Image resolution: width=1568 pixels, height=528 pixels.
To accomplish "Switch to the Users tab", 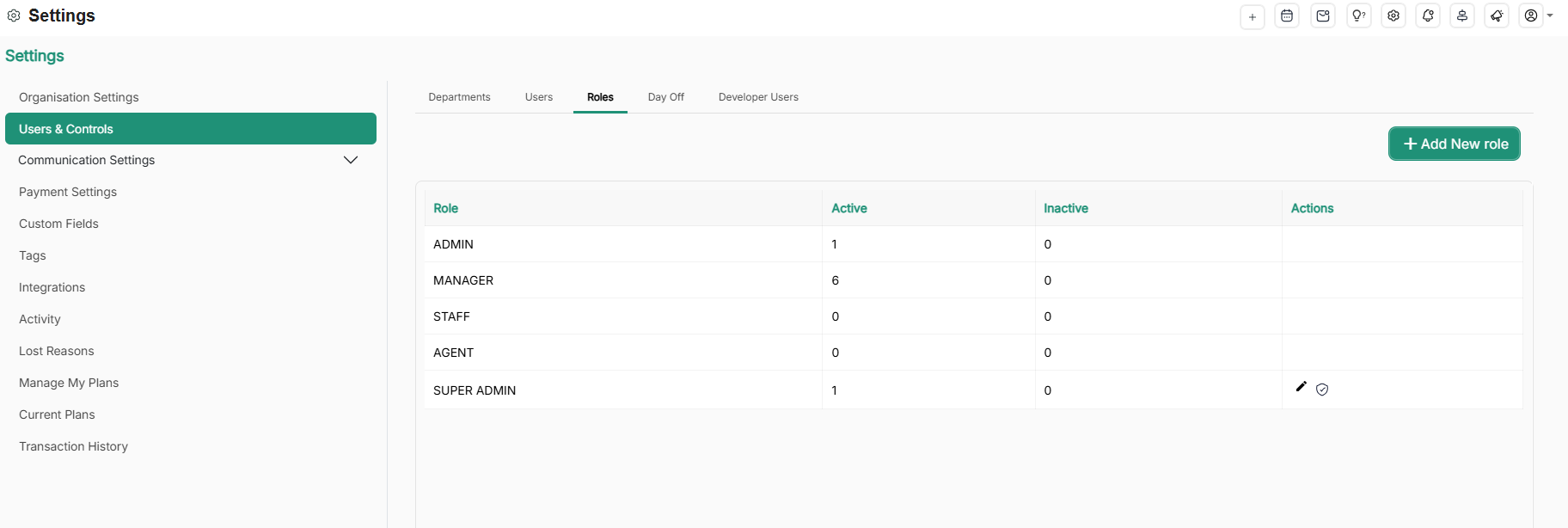I will click(539, 97).
